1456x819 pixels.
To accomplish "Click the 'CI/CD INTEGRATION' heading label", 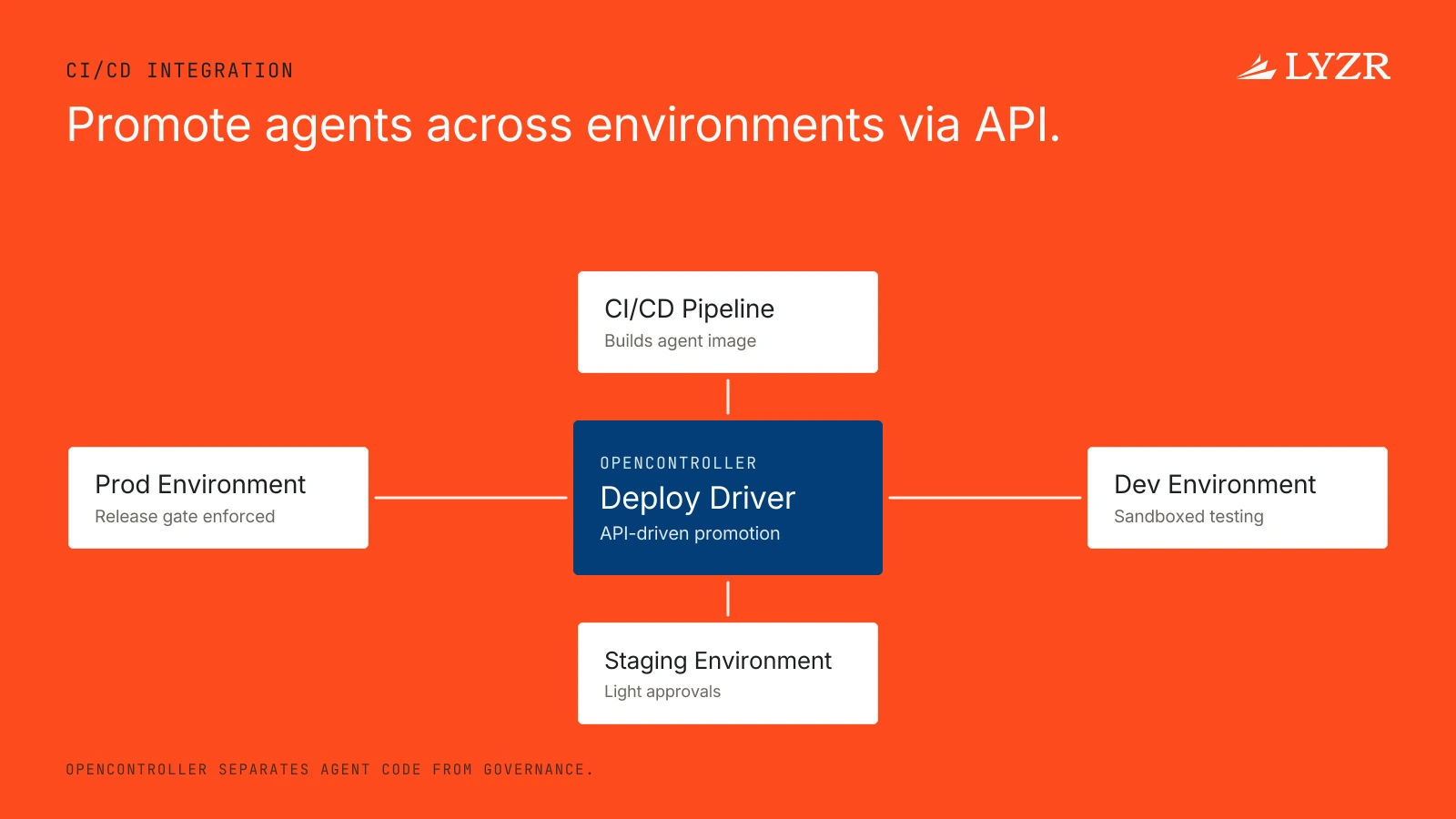I will point(179,71).
